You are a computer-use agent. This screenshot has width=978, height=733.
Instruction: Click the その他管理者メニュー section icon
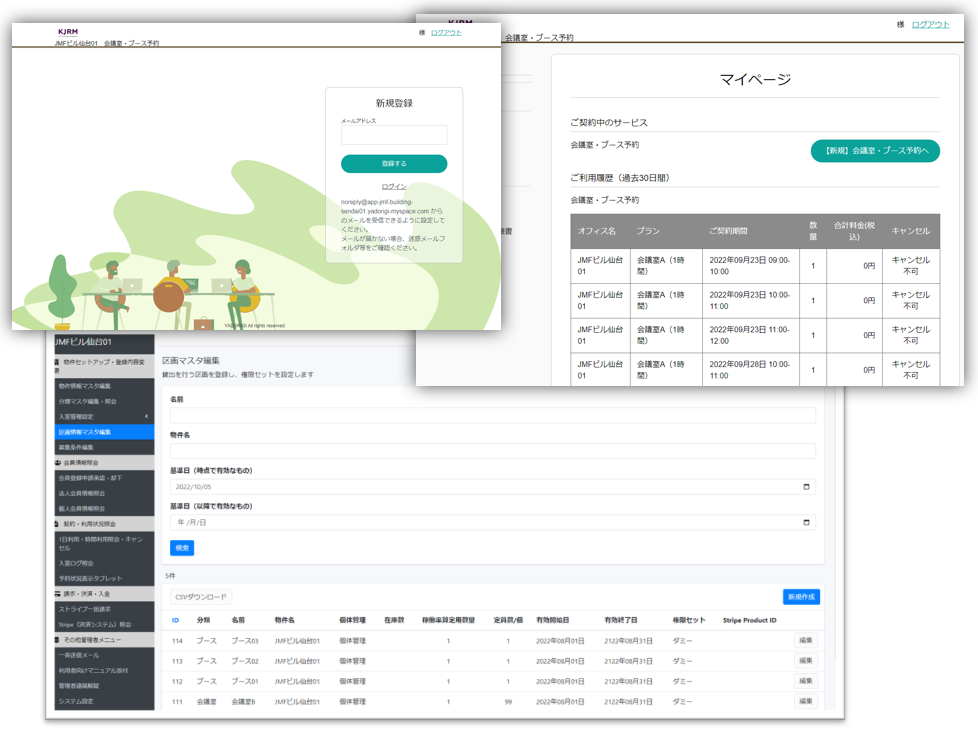click(x=58, y=640)
